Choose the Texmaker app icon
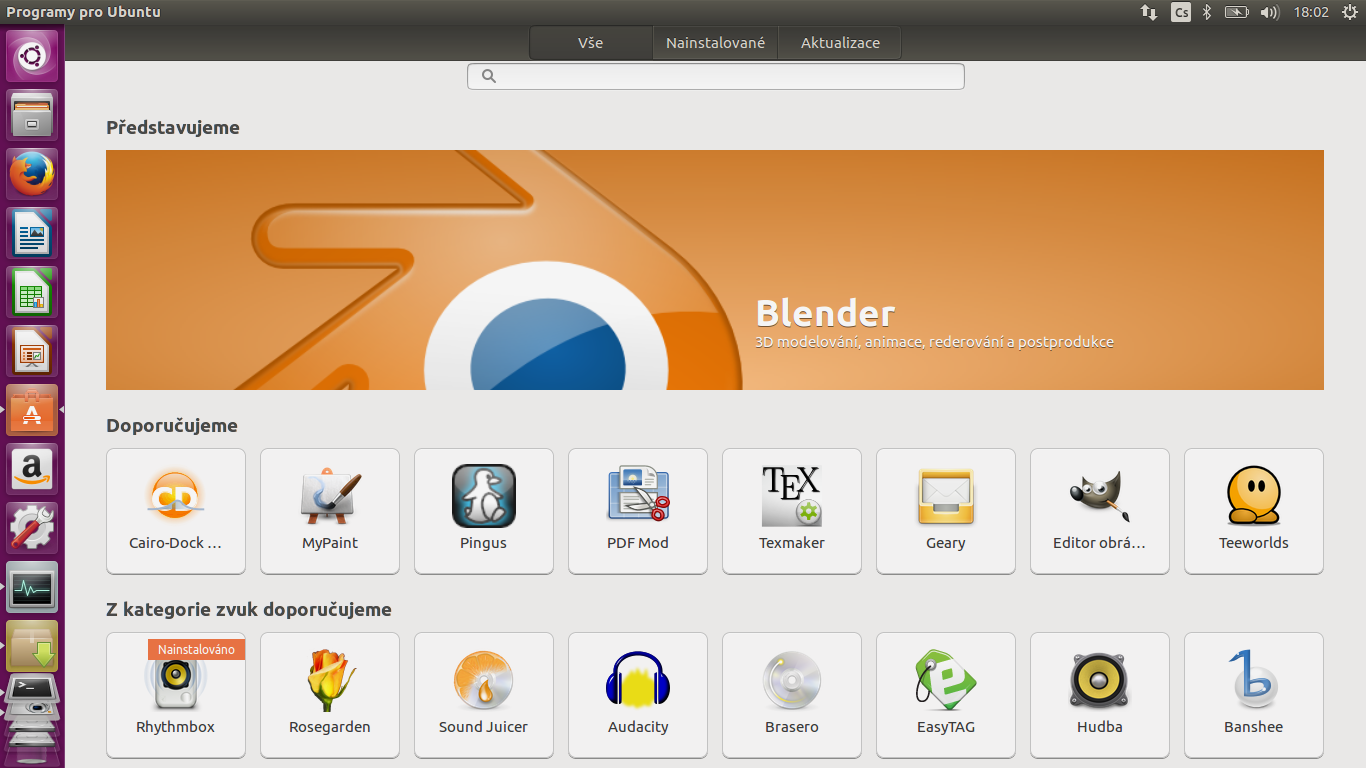 (792, 496)
